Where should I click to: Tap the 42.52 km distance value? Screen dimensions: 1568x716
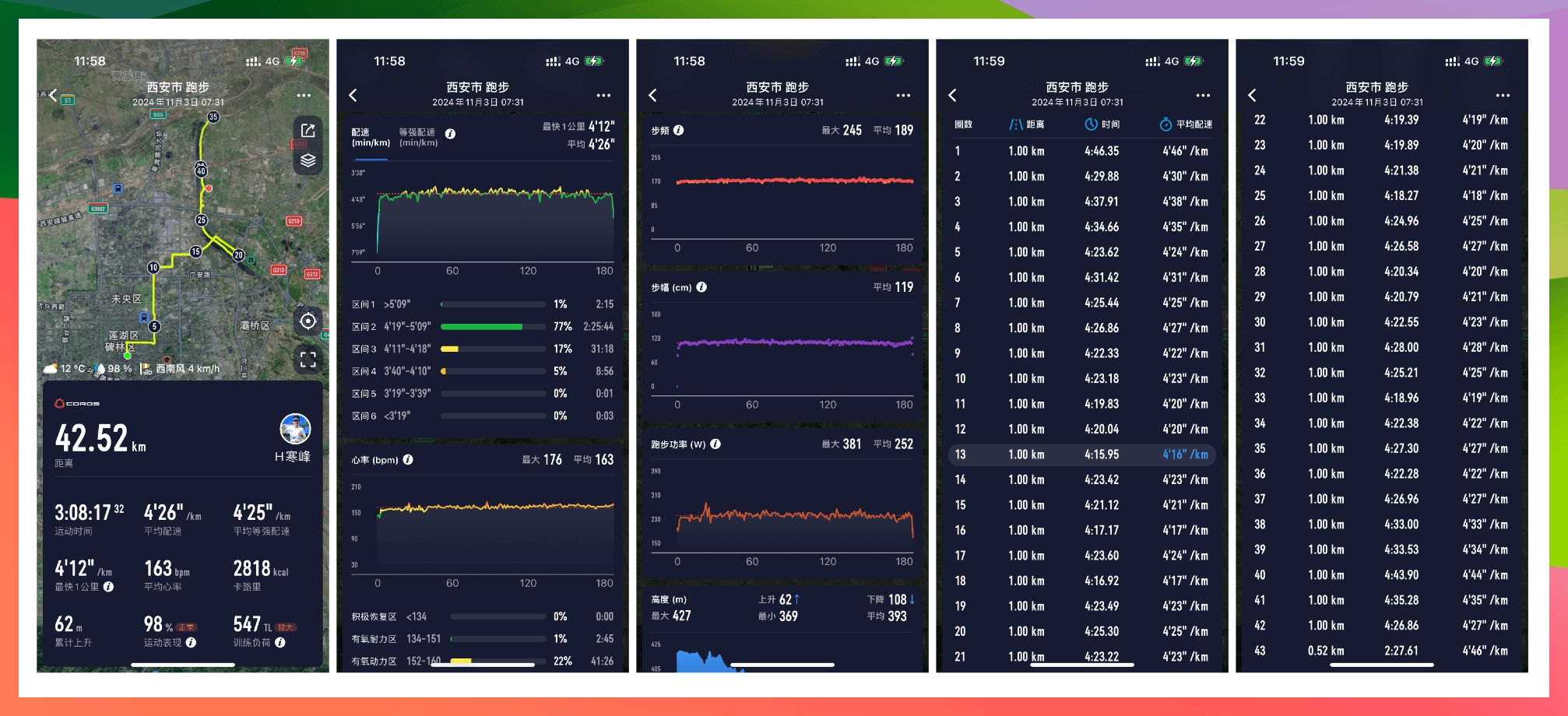[x=100, y=438]
